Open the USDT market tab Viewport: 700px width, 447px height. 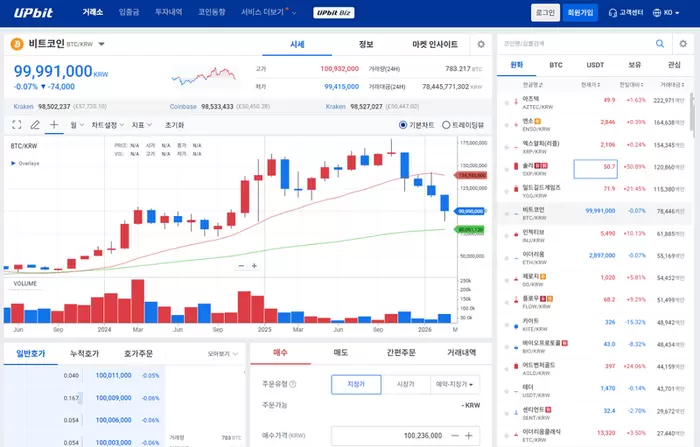(595, 64)
